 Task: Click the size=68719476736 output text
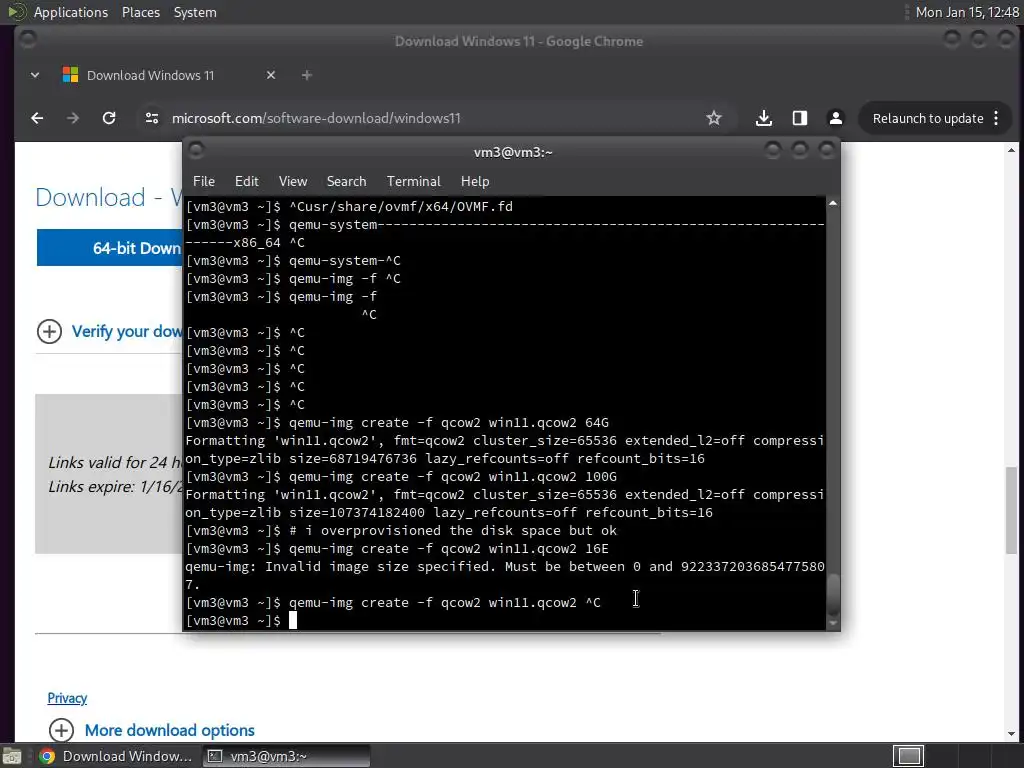point(353,458)
